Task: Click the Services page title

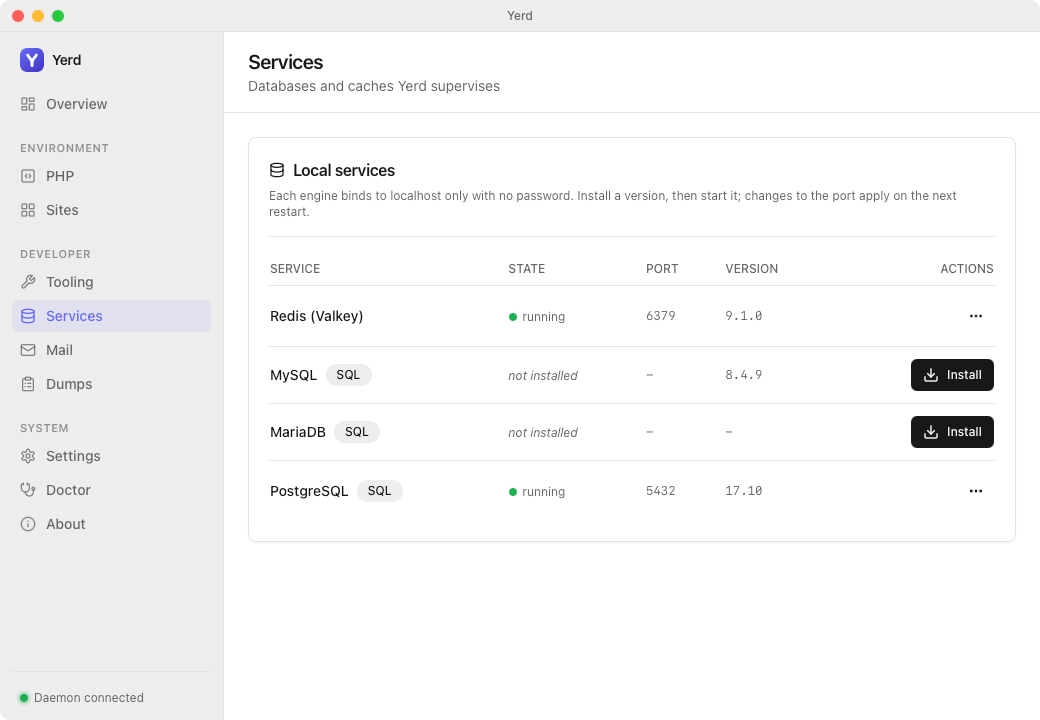Action: tap(286, 62)
